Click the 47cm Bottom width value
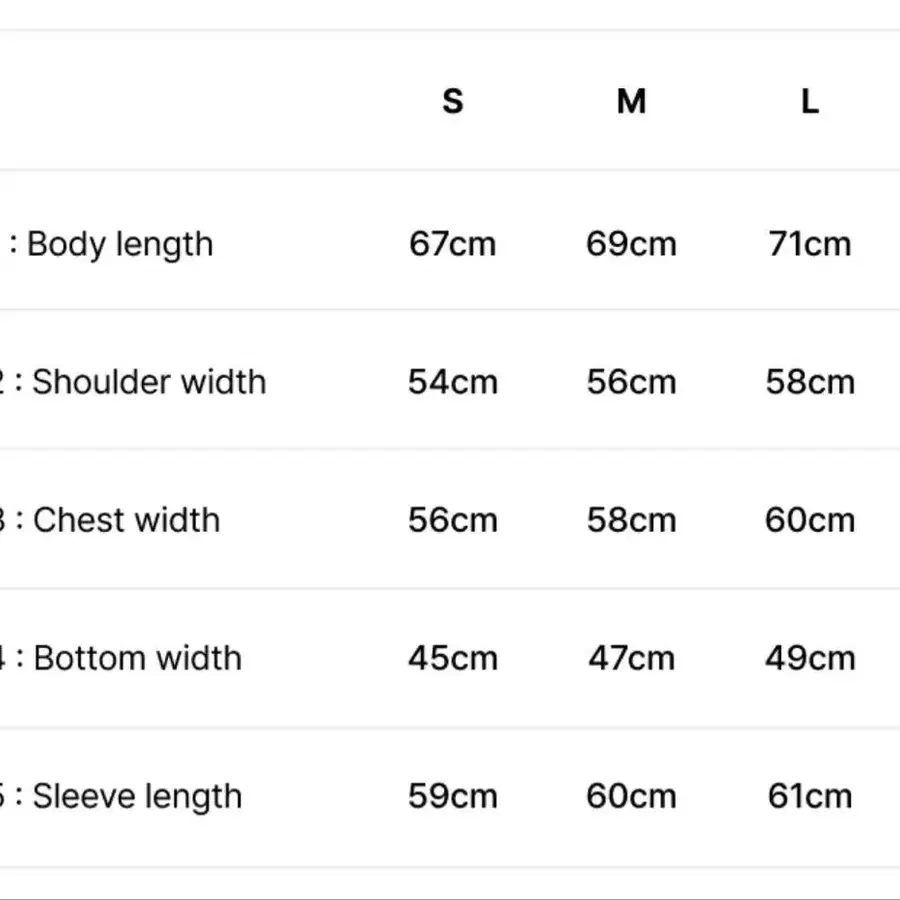The width and height of the screenshot is (900, 900). [631, 658]
